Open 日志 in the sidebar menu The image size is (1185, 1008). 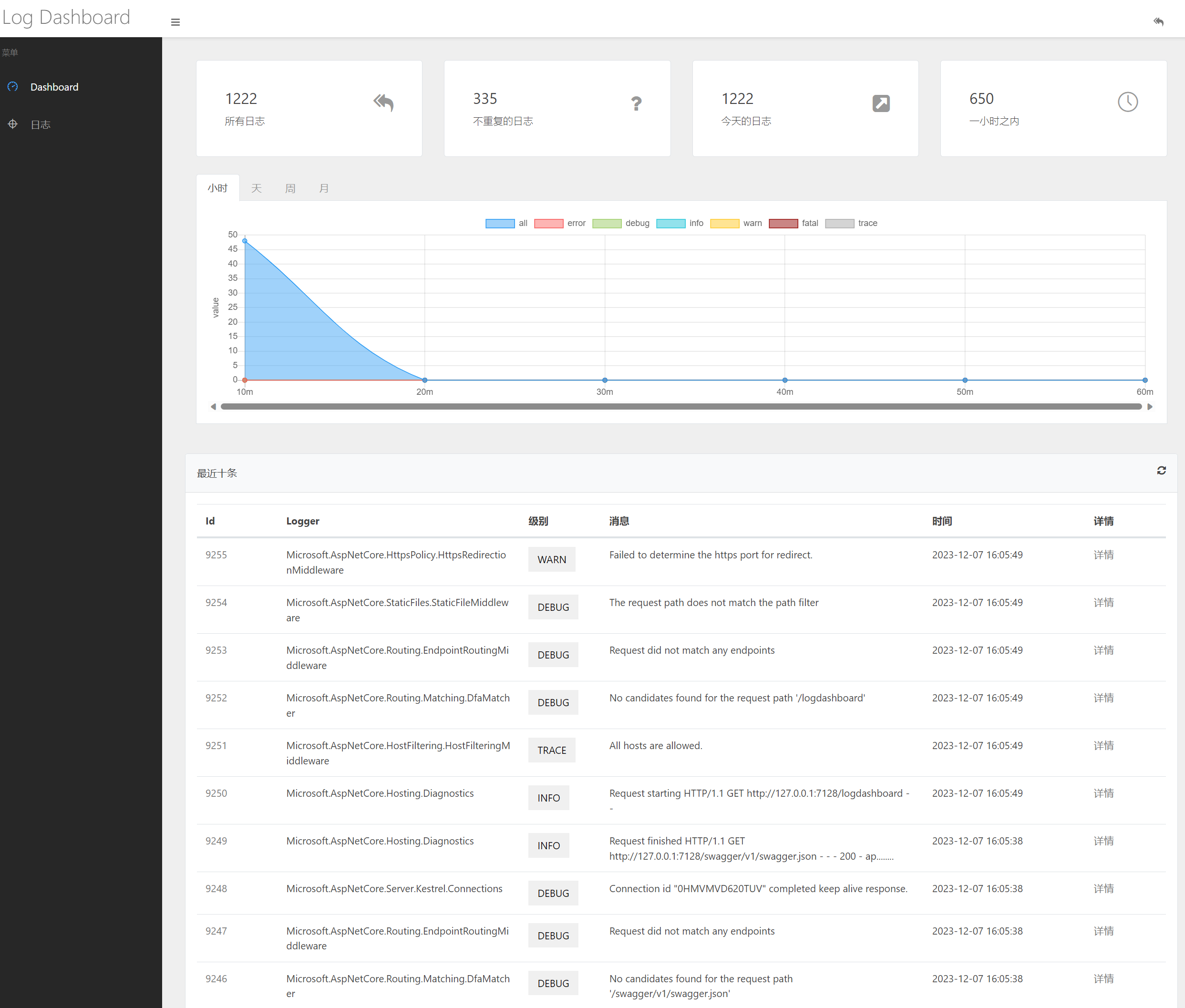tap(41, 124)
